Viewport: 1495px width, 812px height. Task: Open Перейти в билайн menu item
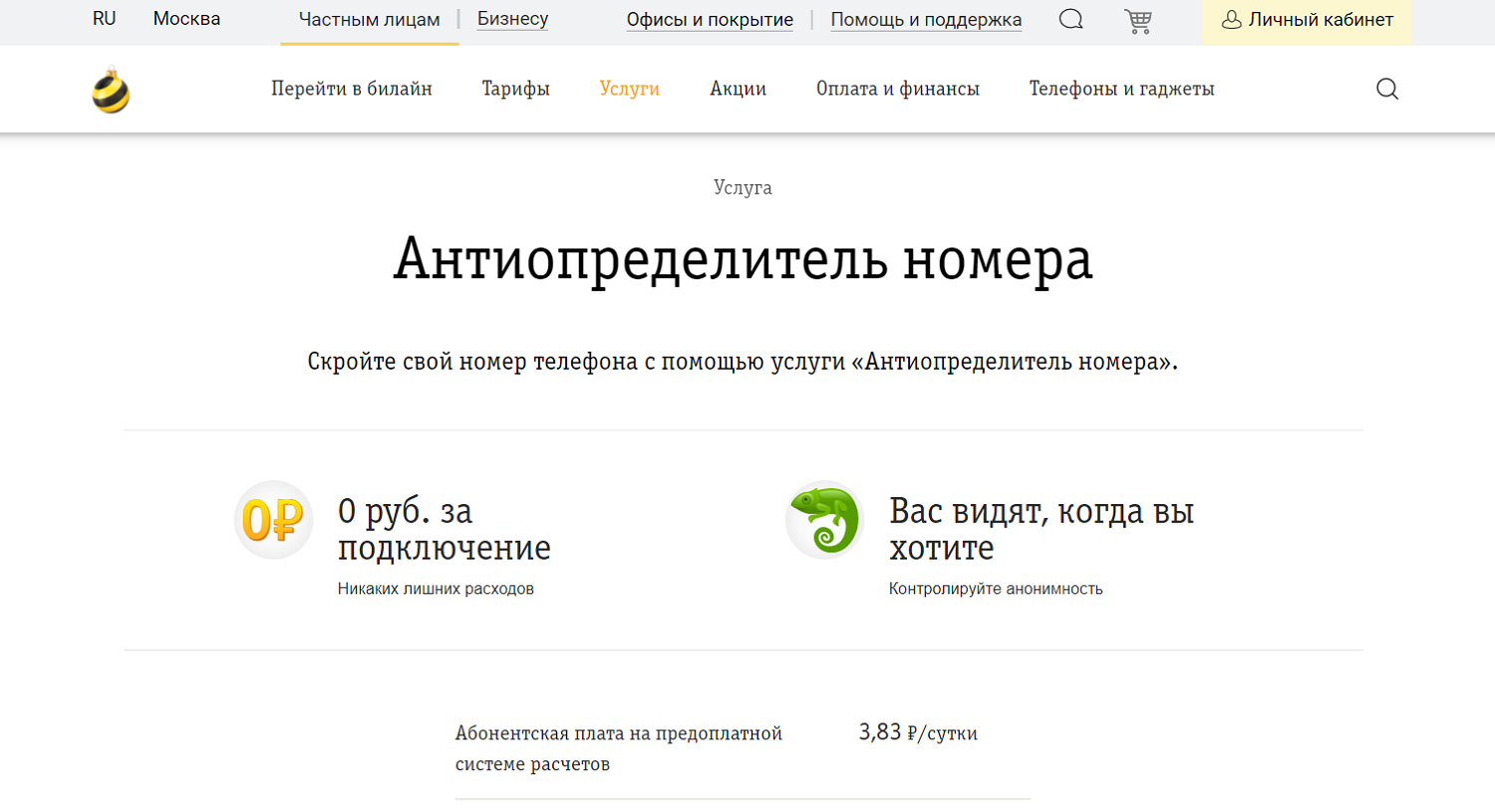point(352,89)
